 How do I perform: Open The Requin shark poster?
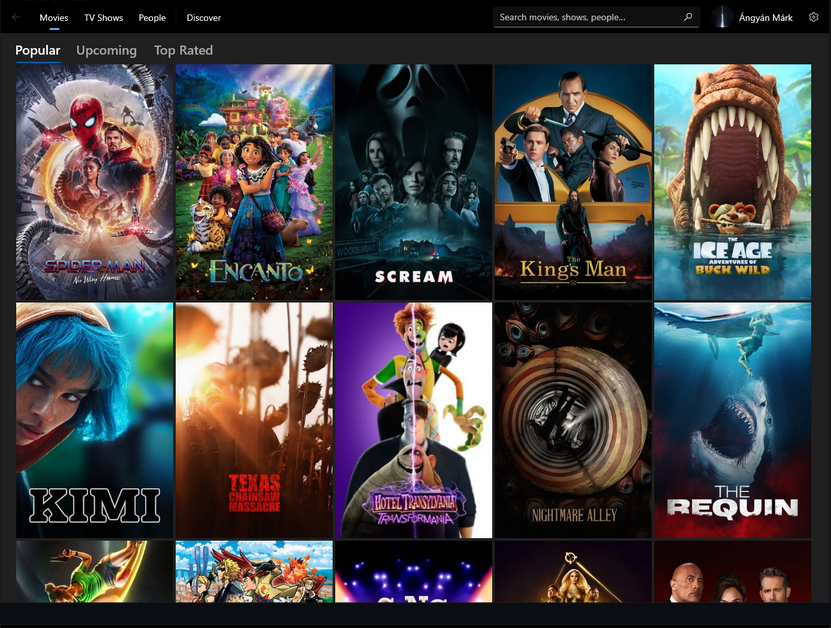click(x=733, y=420)
